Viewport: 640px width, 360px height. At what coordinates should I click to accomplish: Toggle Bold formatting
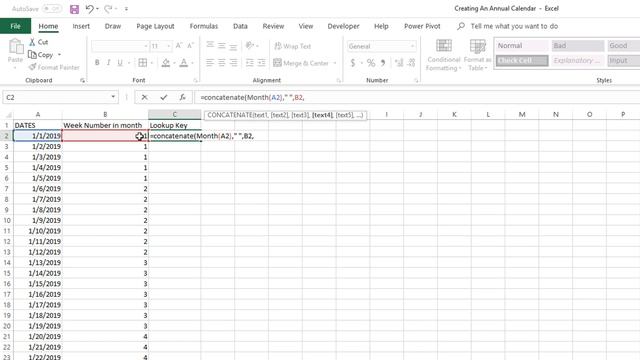pos(97,63)
